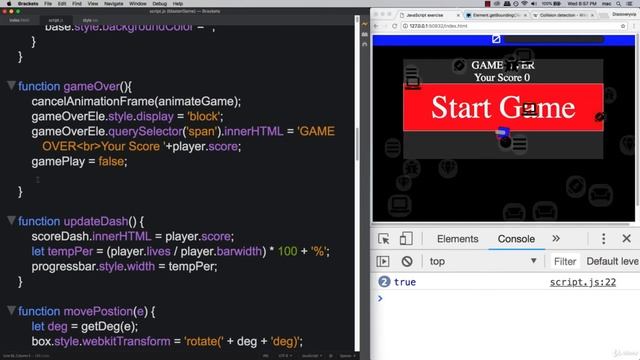
Task: Open the Chrome three-dot menu
Action: pos(634,26)
